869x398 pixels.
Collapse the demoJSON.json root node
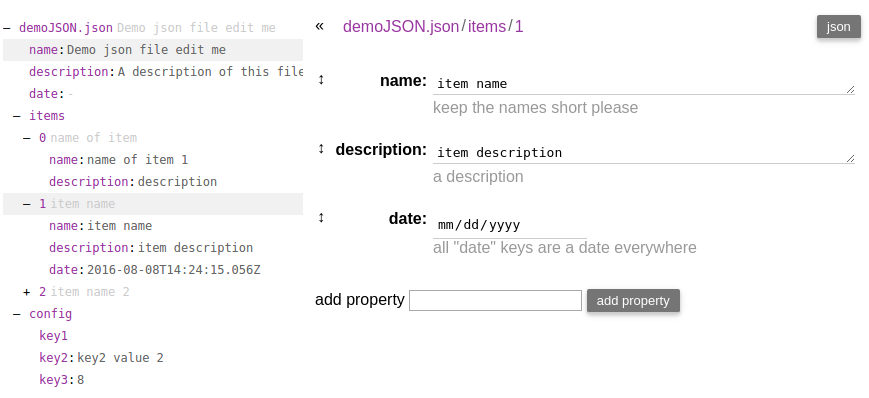[7, 28]
